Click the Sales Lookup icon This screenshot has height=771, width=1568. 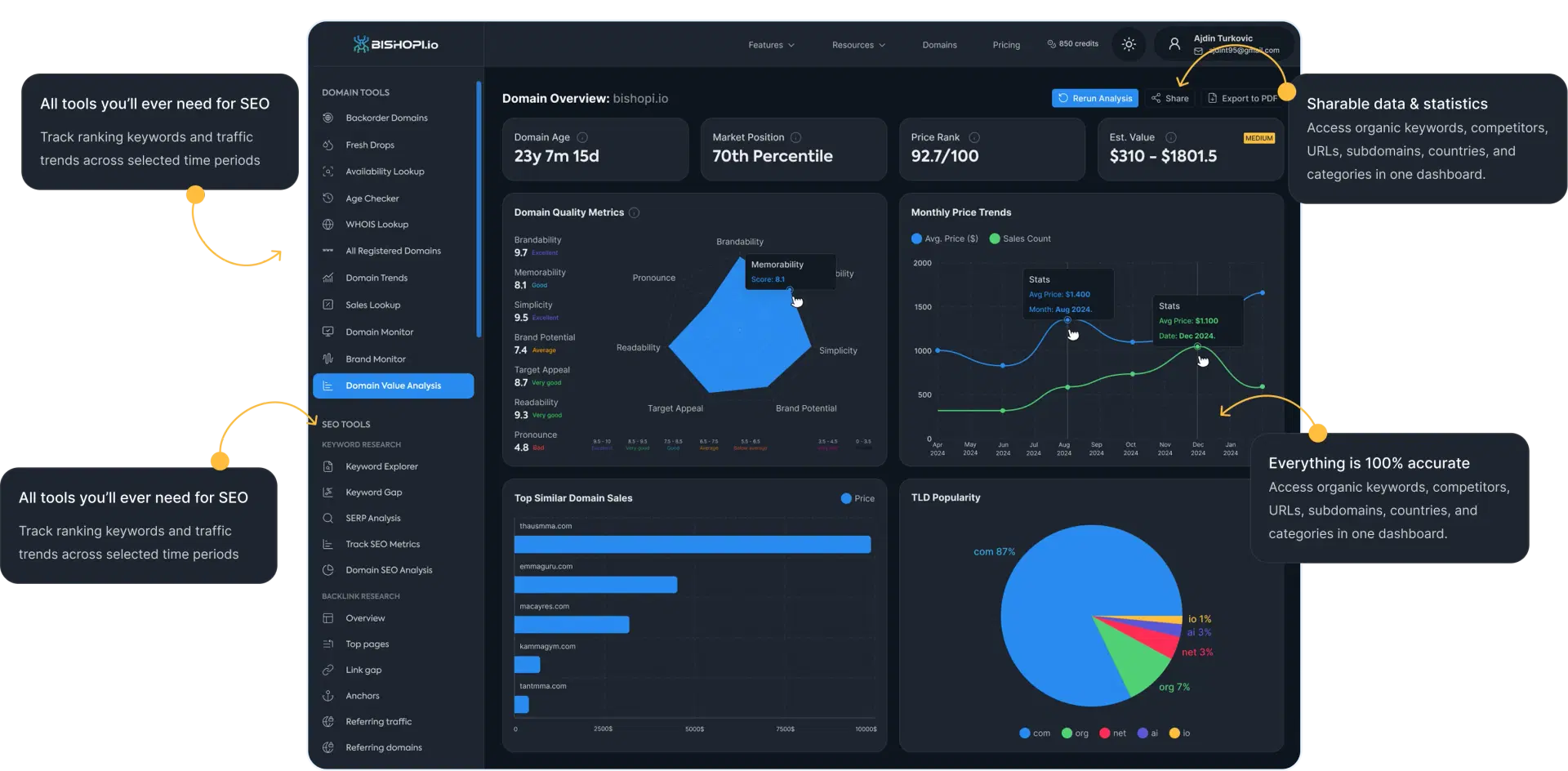pos(327,305)
